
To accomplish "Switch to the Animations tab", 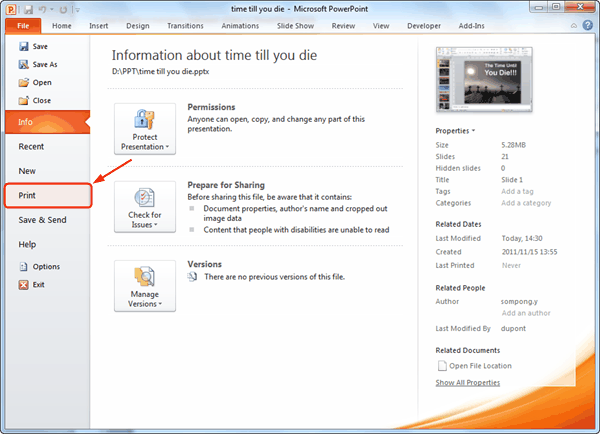I will pyautogui.click(x=240, y=26).
